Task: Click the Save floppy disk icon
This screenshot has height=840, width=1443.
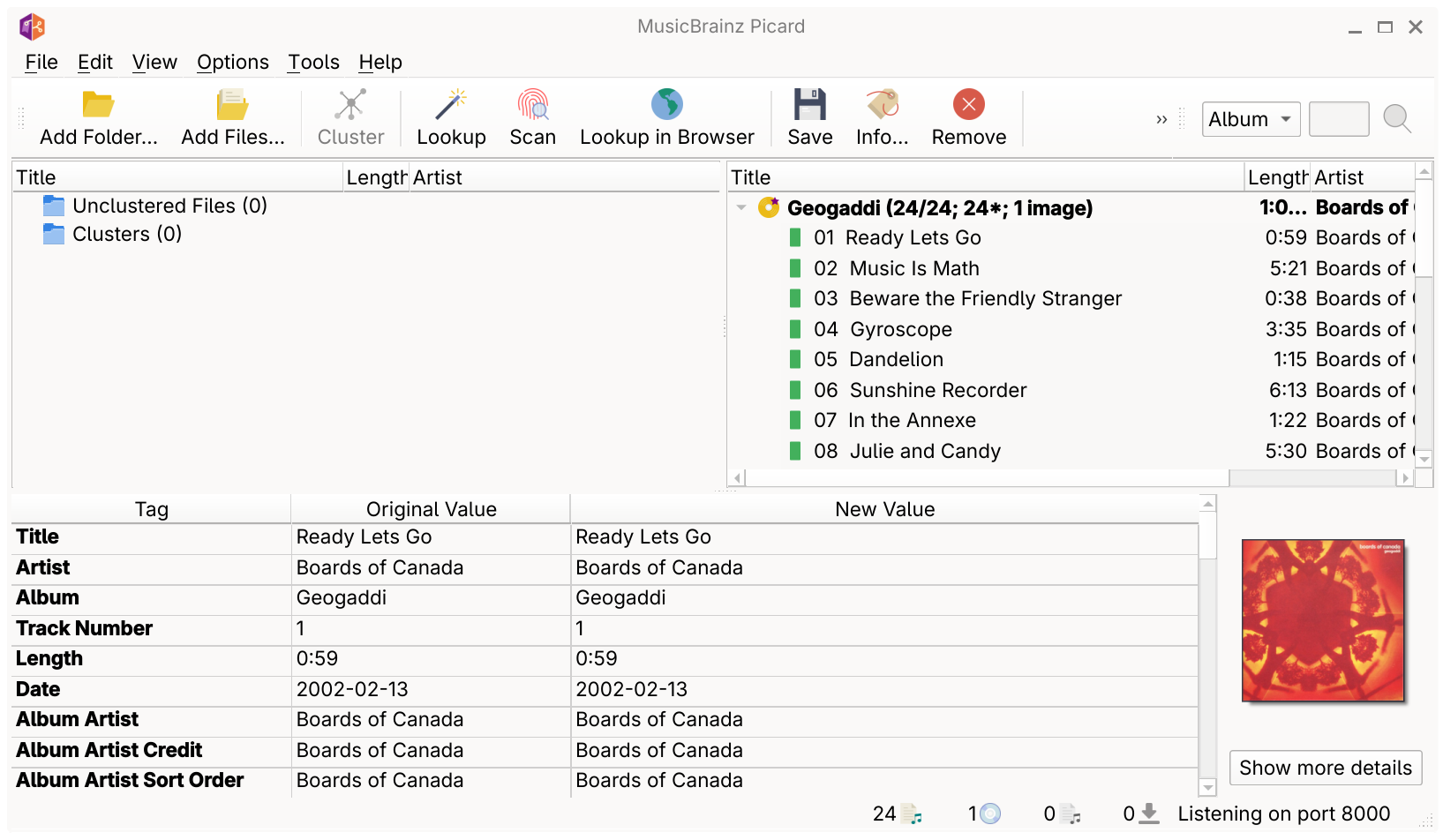Action: (809, 105)
